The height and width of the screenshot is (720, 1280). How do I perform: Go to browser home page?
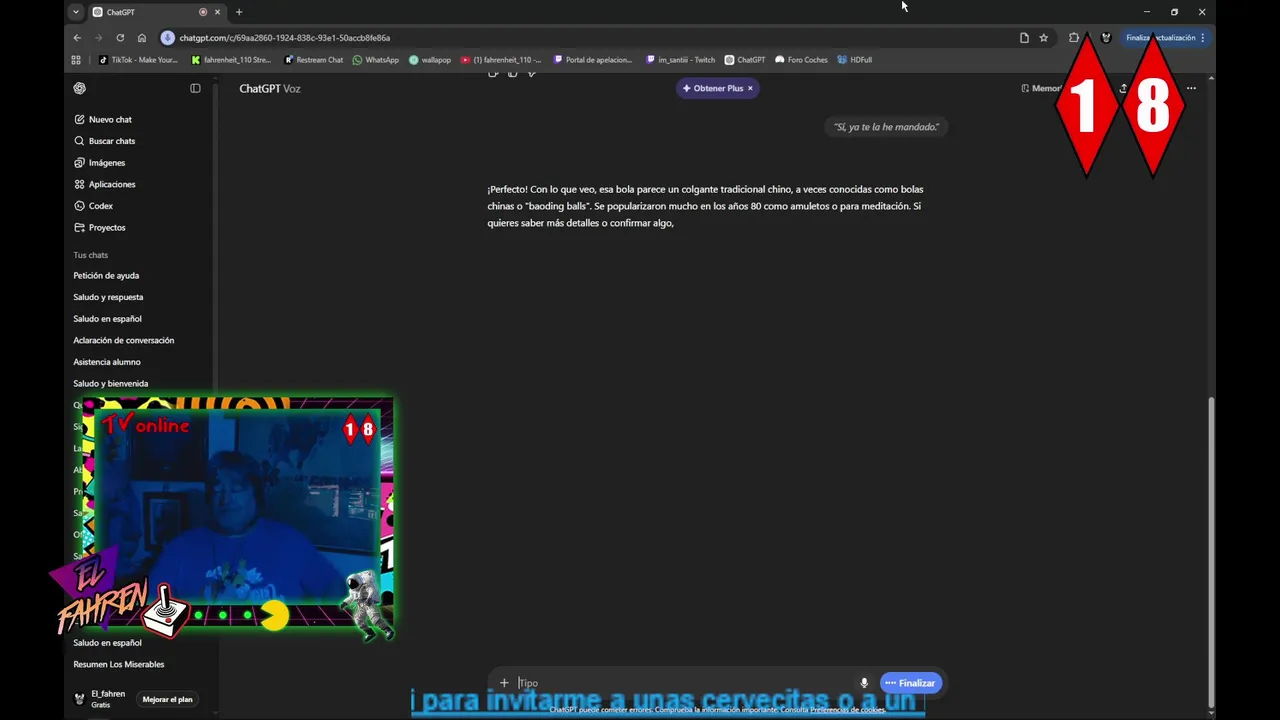(142, 38)
